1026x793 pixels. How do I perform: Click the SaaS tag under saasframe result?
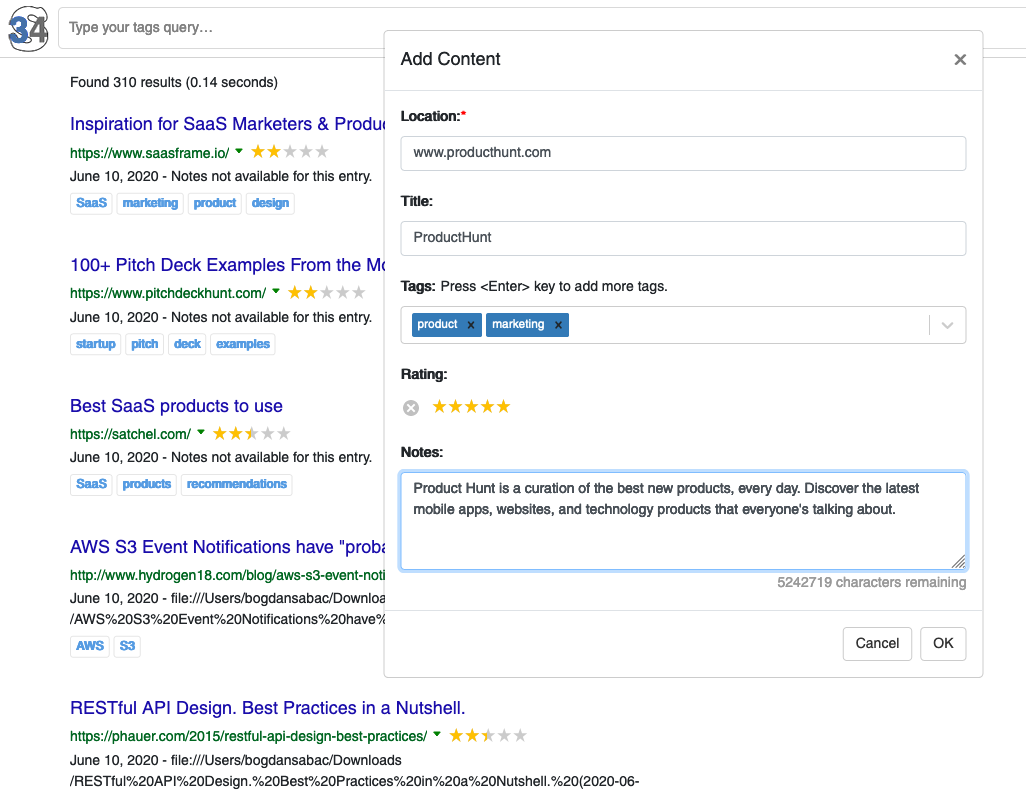[x=91, y=203]
